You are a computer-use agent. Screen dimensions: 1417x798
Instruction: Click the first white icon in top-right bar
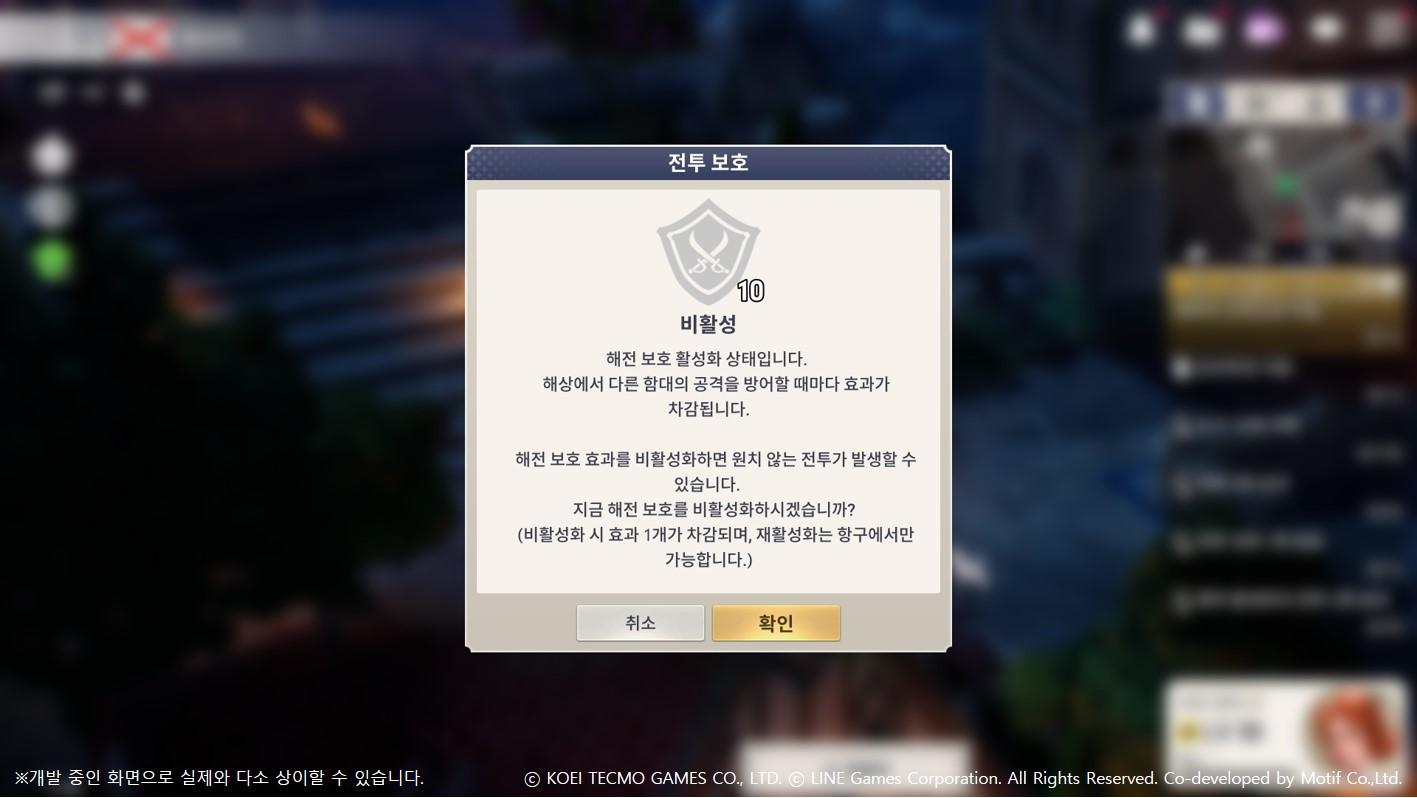[1141, 31]
